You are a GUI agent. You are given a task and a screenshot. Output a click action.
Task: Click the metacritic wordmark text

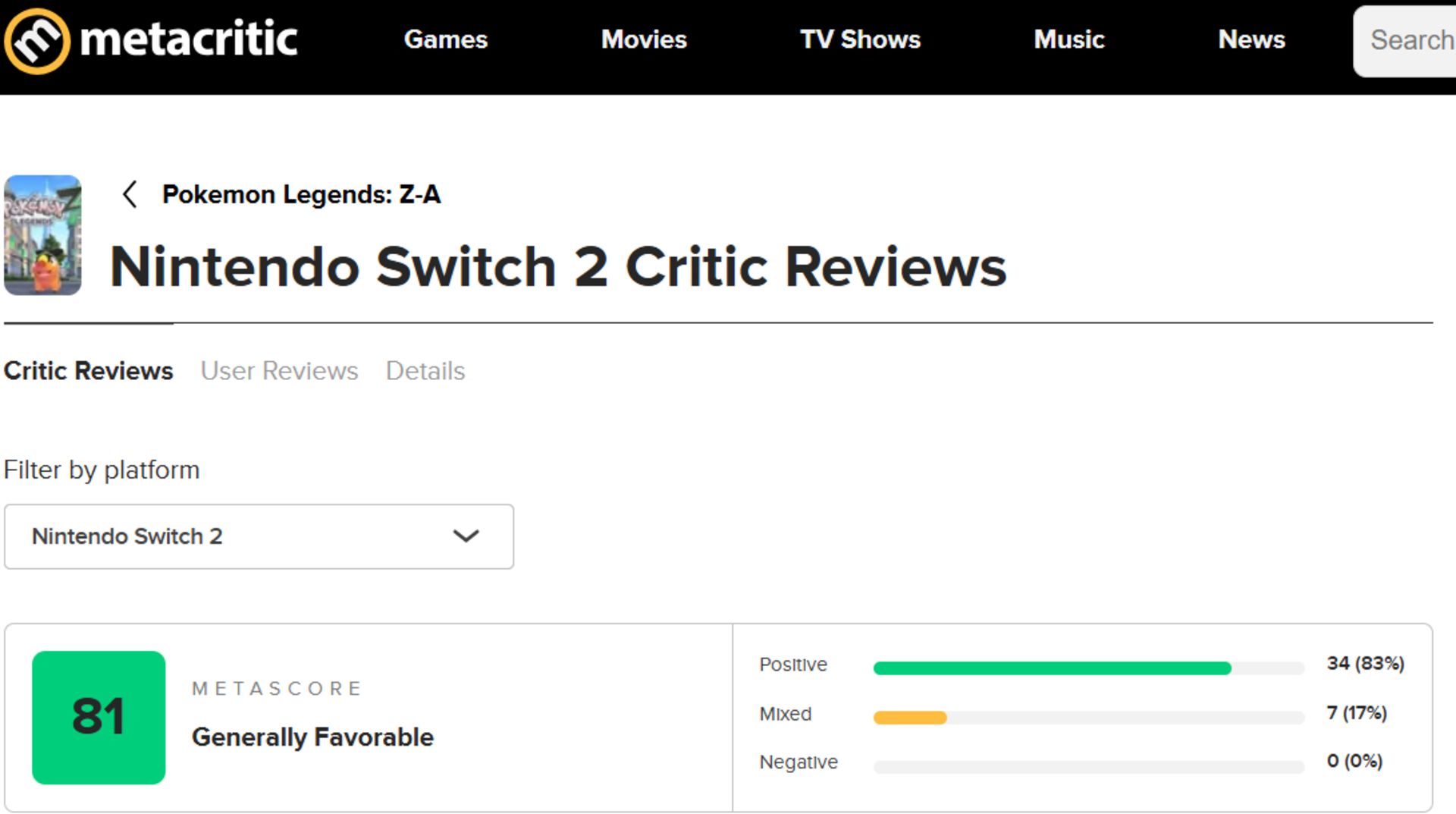pos(189,39)
